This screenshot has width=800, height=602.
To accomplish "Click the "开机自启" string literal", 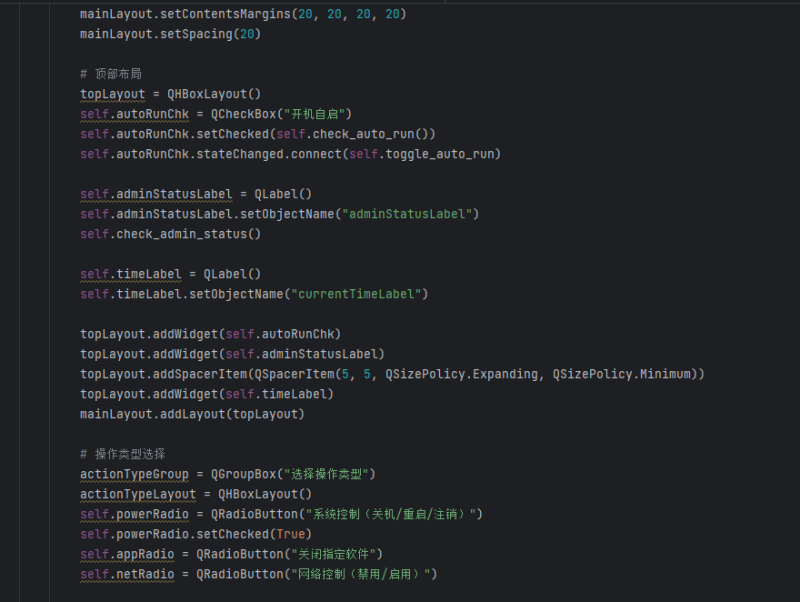I will pos(317,114).
